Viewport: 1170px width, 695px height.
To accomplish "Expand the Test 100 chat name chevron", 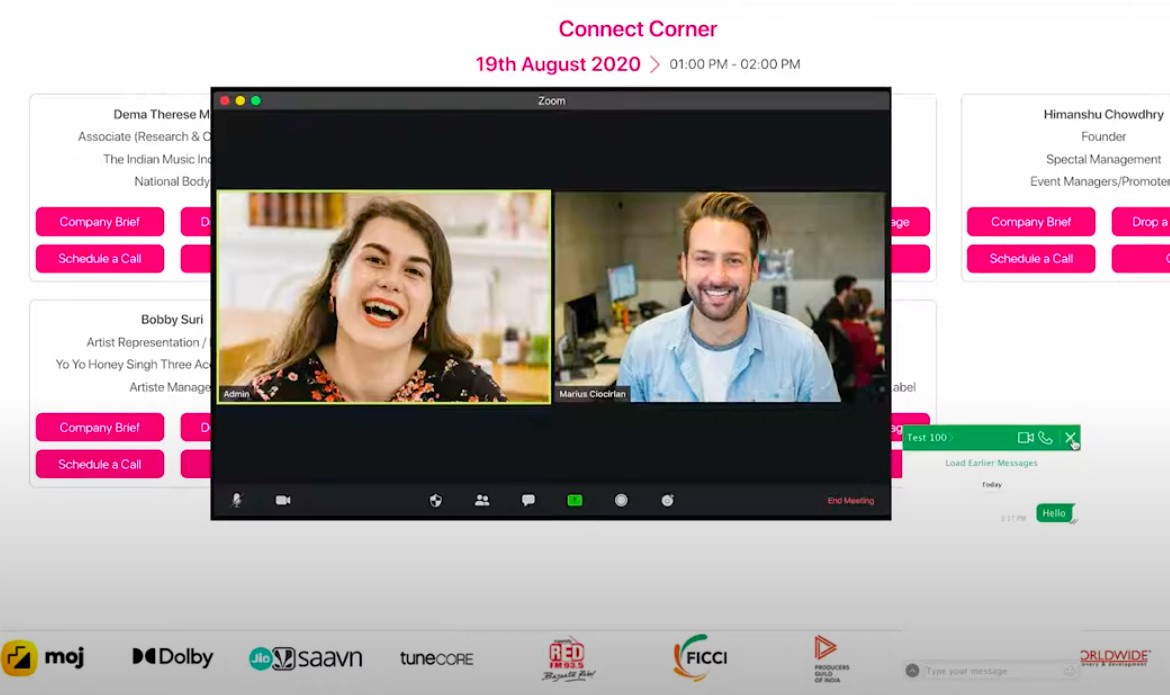I will click(x=952, y=438).
